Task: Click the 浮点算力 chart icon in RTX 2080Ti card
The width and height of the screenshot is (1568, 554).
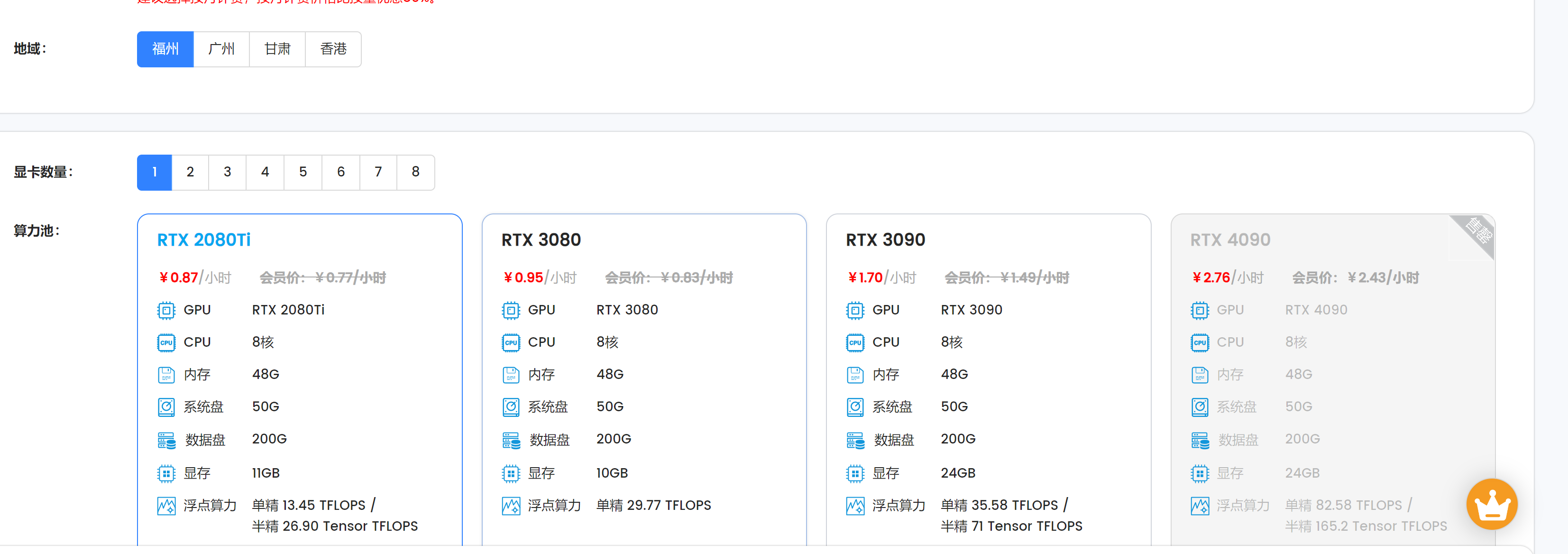Action: (166, 506)
